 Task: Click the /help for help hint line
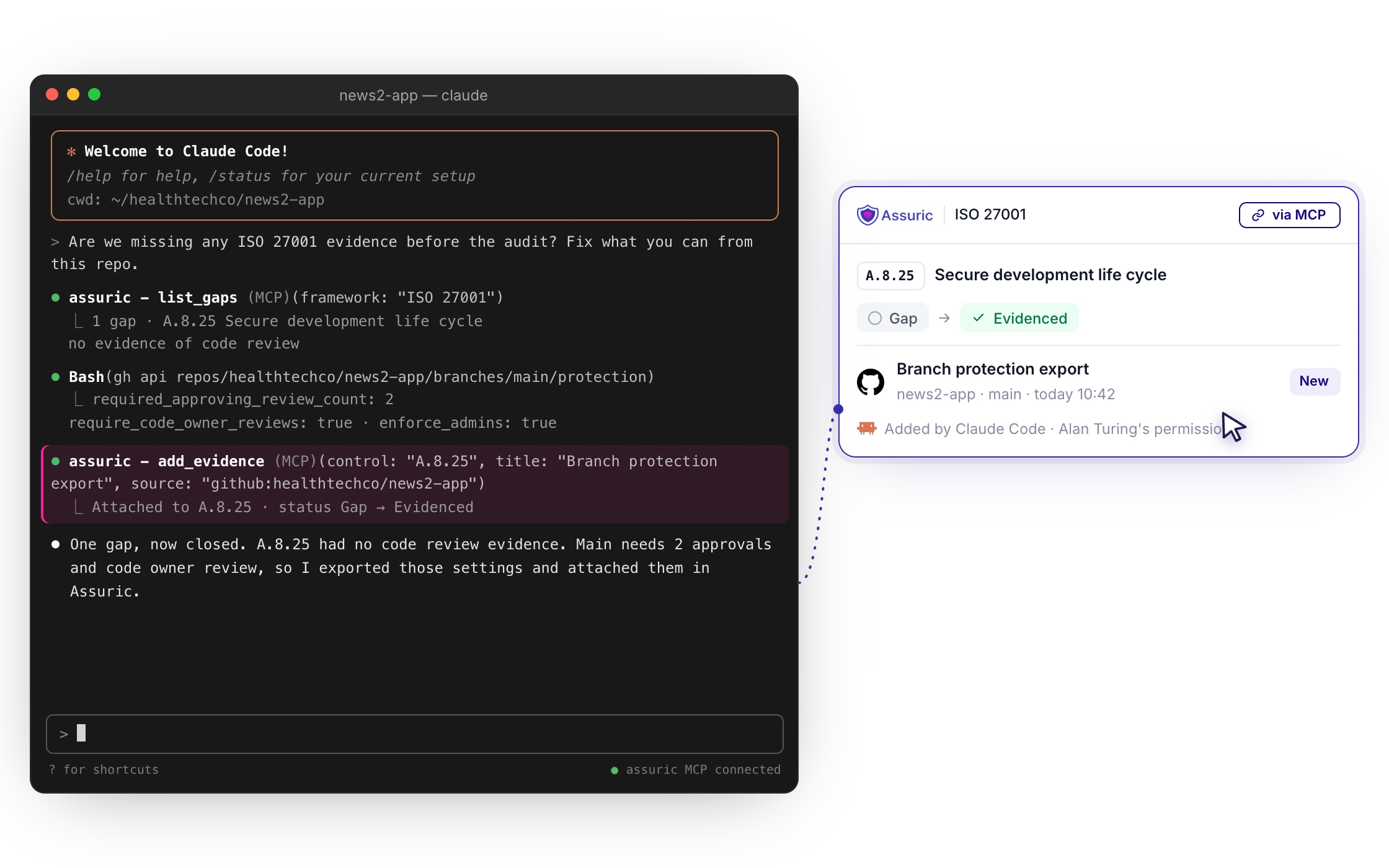pyautogui.click(x=271, y=176)
